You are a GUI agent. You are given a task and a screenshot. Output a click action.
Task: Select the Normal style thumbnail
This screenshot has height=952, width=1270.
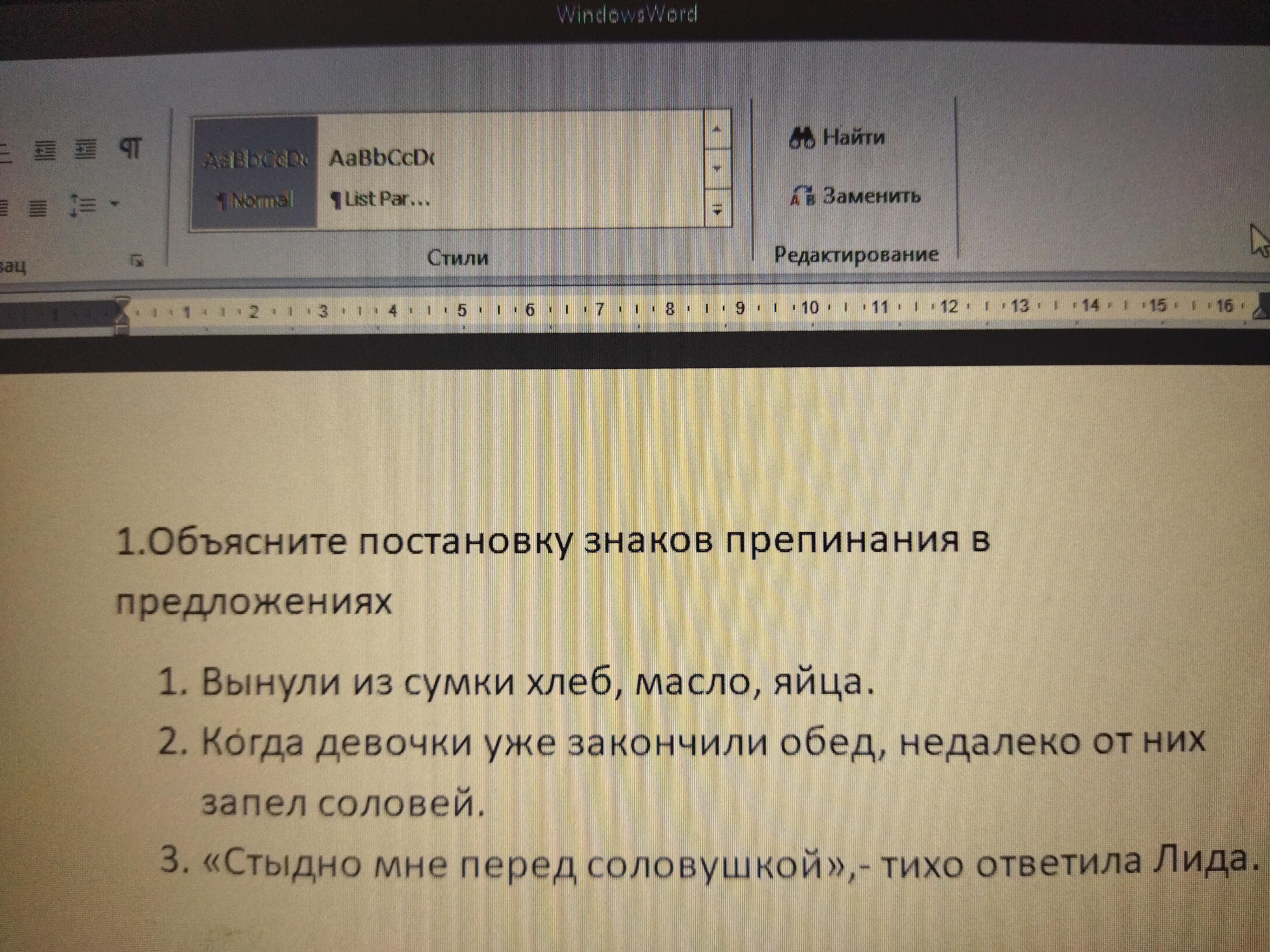click(x=255, y=172)
